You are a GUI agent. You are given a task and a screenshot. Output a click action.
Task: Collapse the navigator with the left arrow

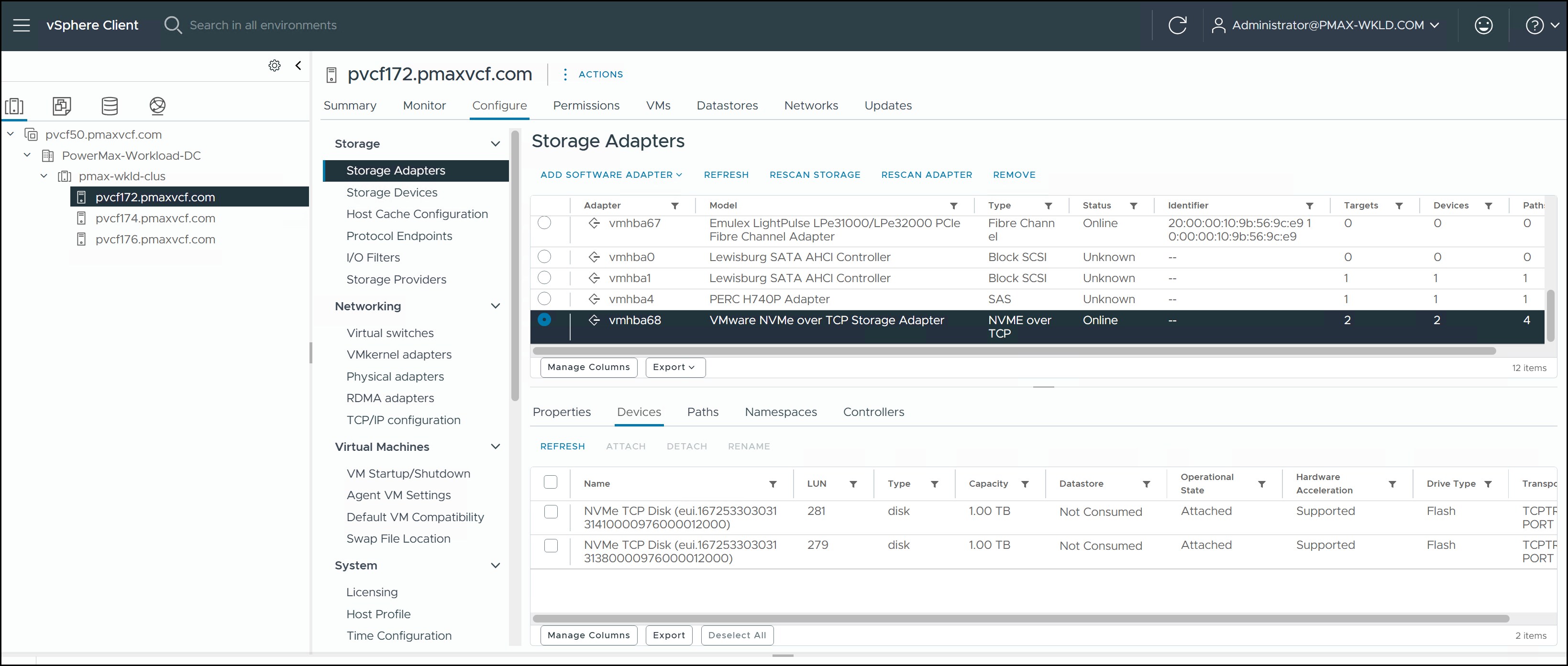pyautogui.click(x=298, y=66)
